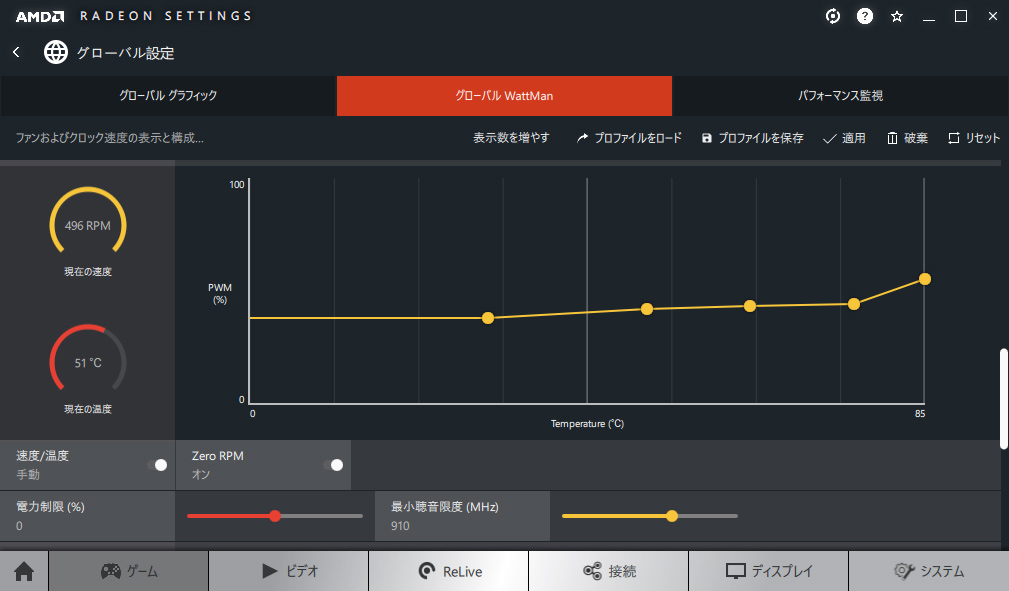Click ファンおよびクロック速度の表示と構成... text
Viewport: 1009px width, 591px height.
coord(109,138)
